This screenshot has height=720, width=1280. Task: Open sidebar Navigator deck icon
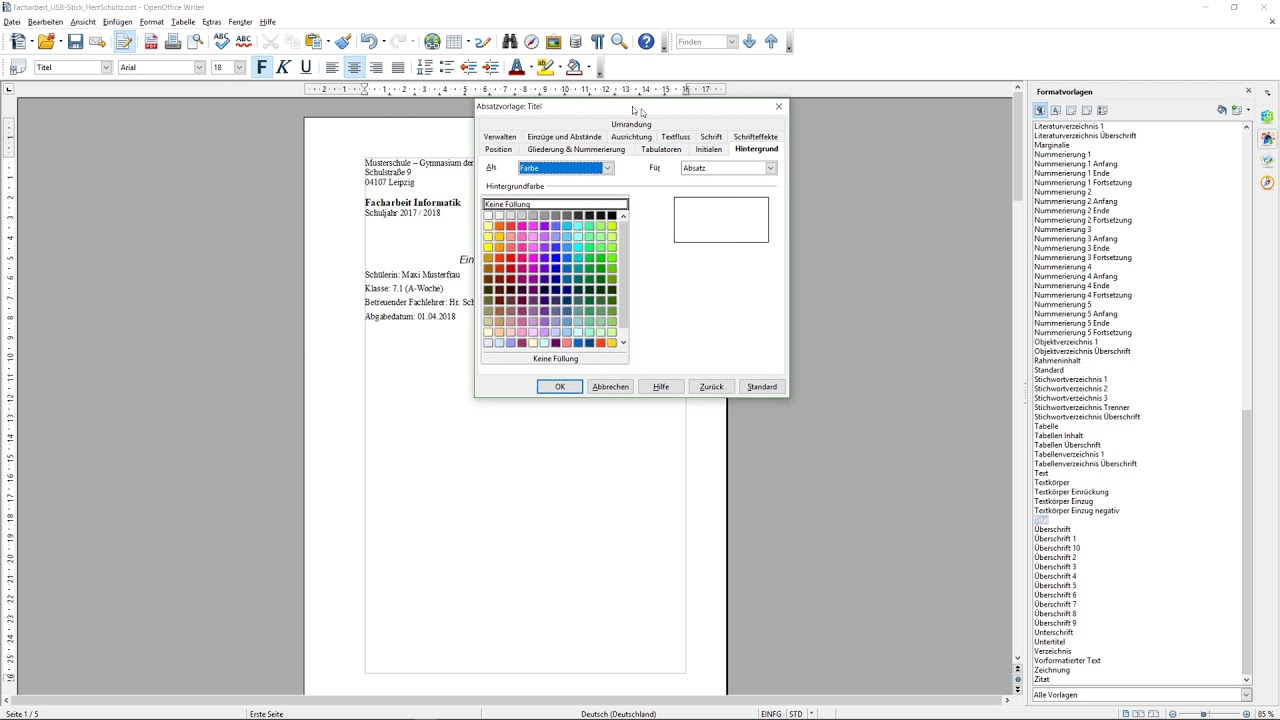click(x=1267, y=183)
